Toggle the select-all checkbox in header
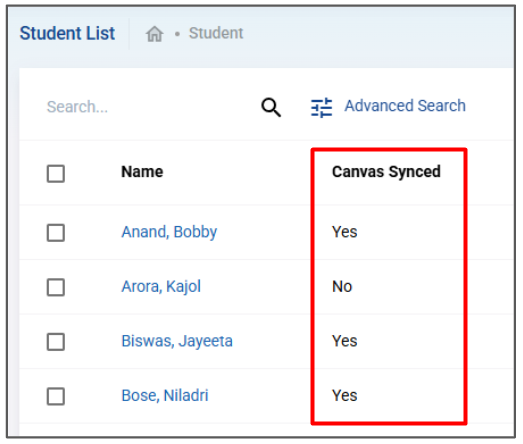Screen dimensions: 523x444 [56, 173]
